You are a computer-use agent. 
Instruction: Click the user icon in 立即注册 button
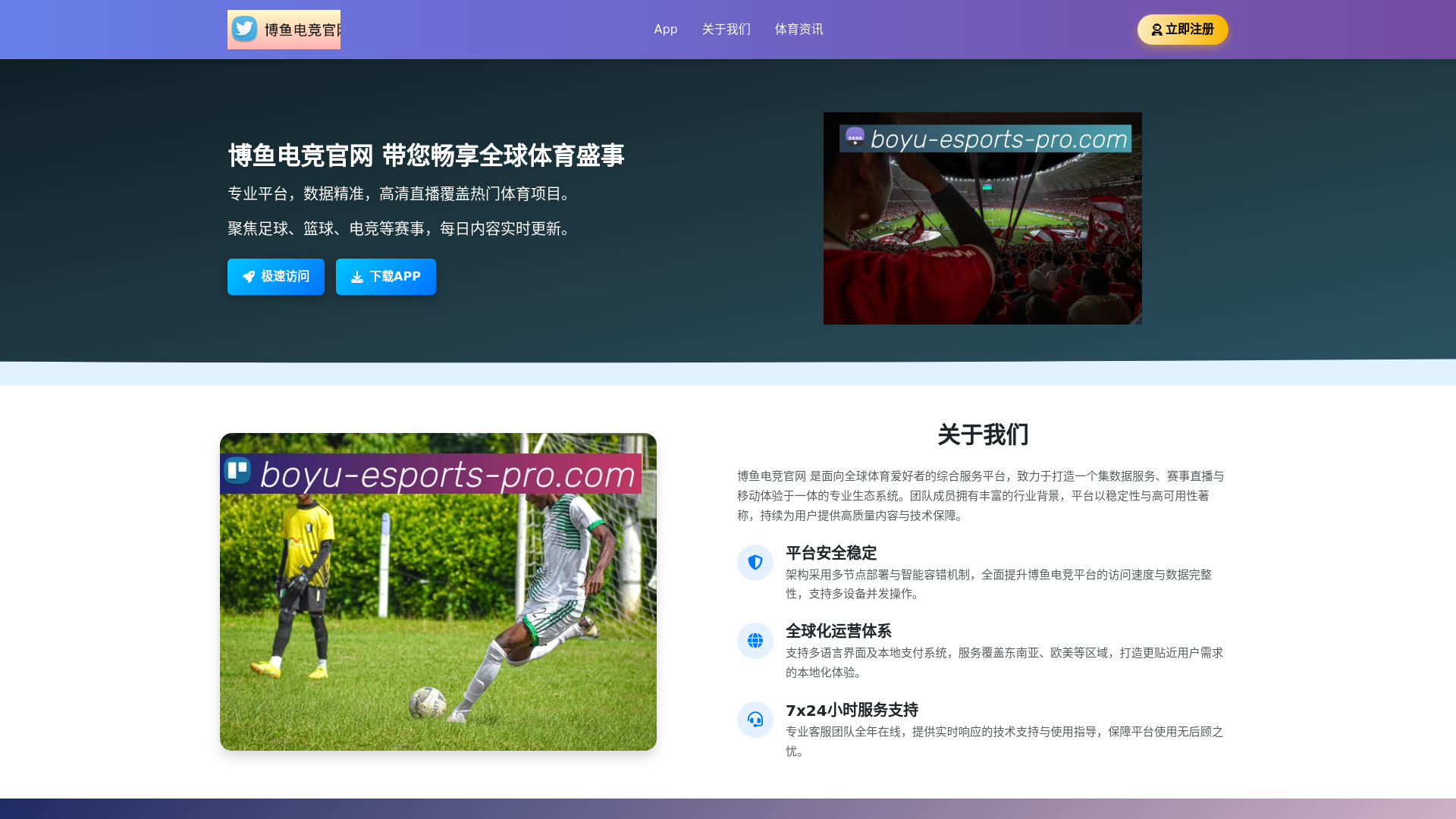click(x=1156, y=30)
